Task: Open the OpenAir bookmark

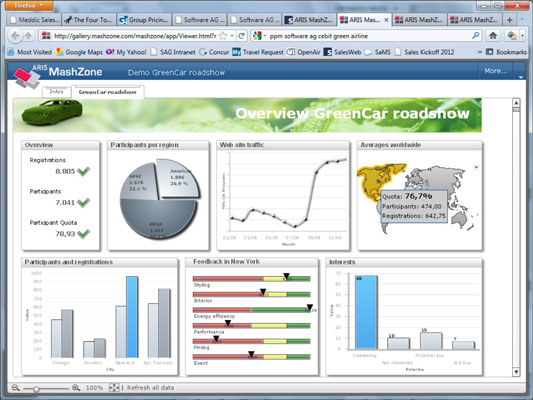Action: [304, 52]
